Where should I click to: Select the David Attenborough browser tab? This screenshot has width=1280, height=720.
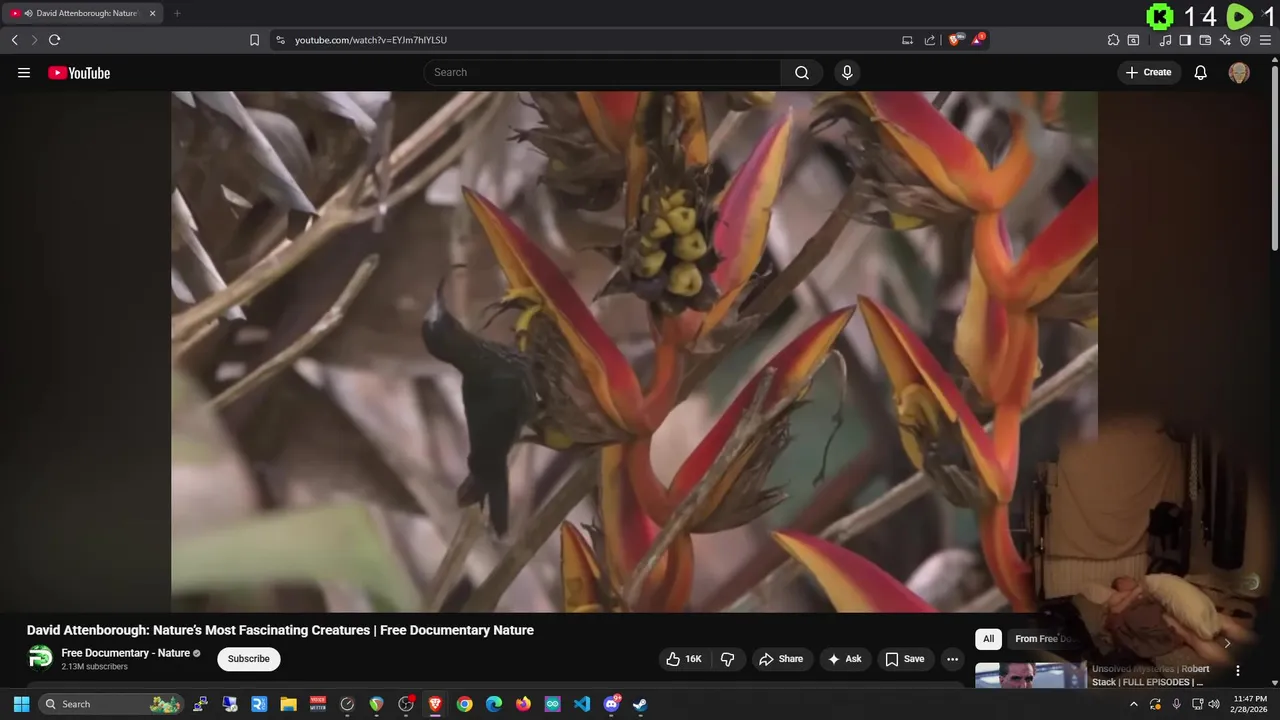[x=84, y=13]
